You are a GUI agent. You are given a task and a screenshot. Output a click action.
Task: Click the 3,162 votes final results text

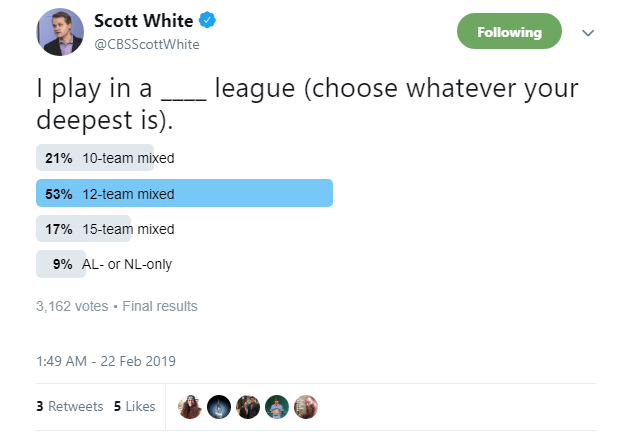tap(116, 306)
